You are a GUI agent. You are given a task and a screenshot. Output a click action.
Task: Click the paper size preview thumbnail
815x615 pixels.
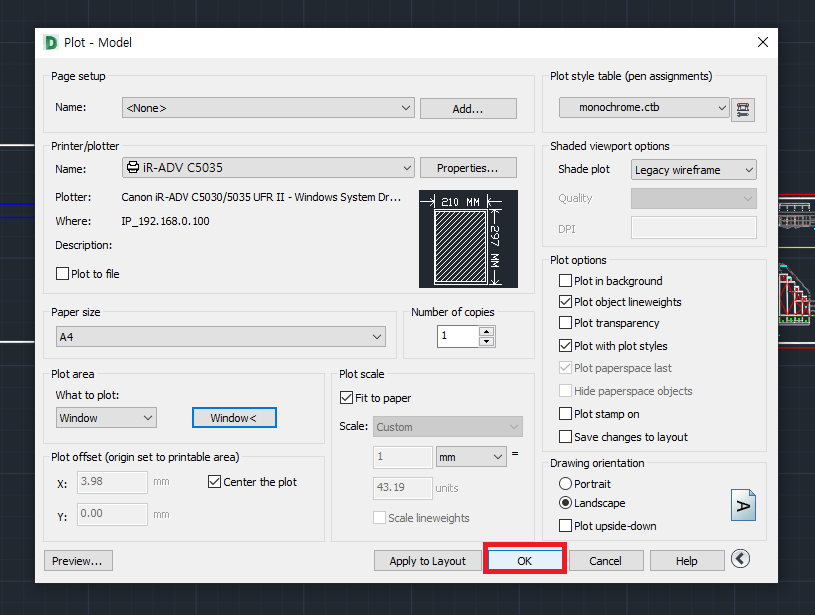coord(468,239)
